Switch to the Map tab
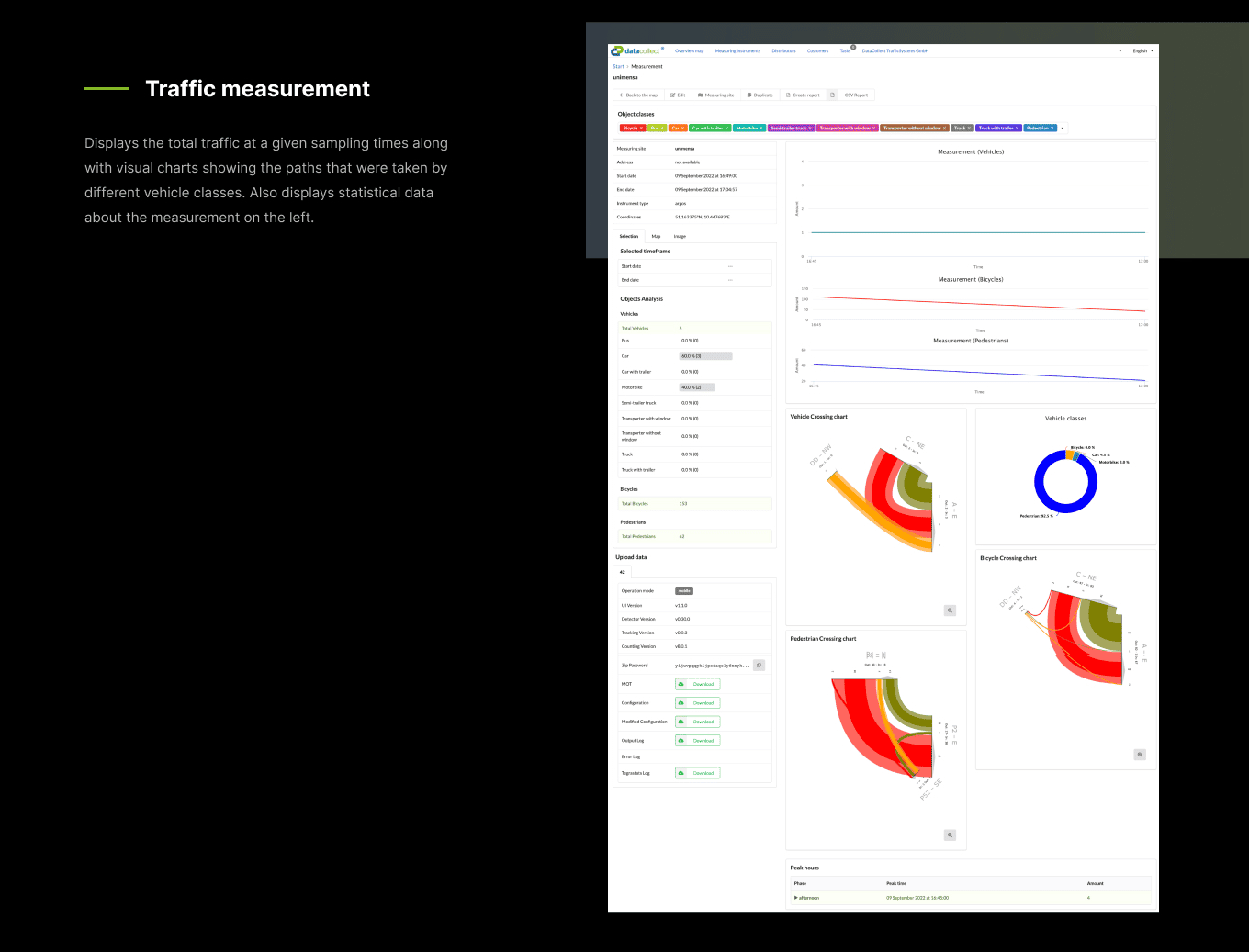The image size is (1249, 952). click(656, 237)
